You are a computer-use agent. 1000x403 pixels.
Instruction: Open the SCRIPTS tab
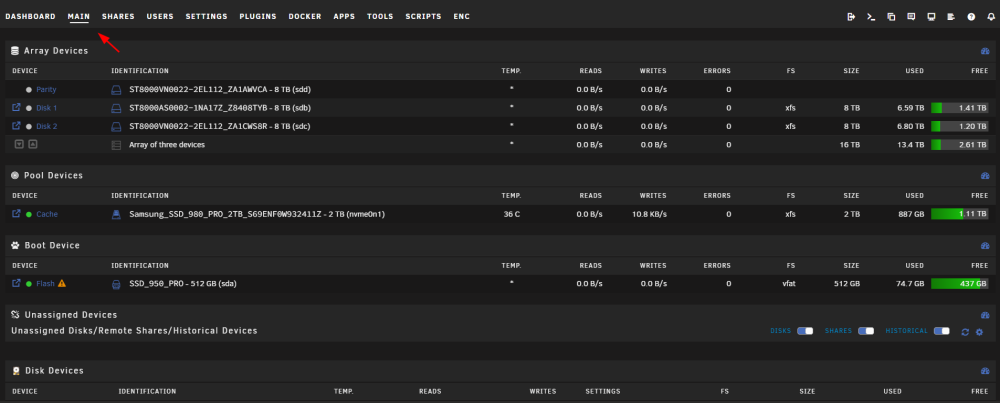423,17
